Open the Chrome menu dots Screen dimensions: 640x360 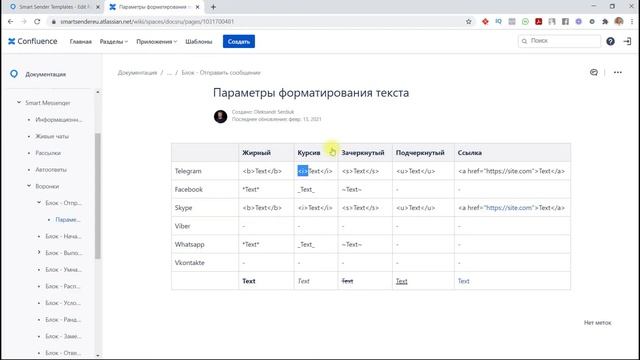[x=632, y=22]
